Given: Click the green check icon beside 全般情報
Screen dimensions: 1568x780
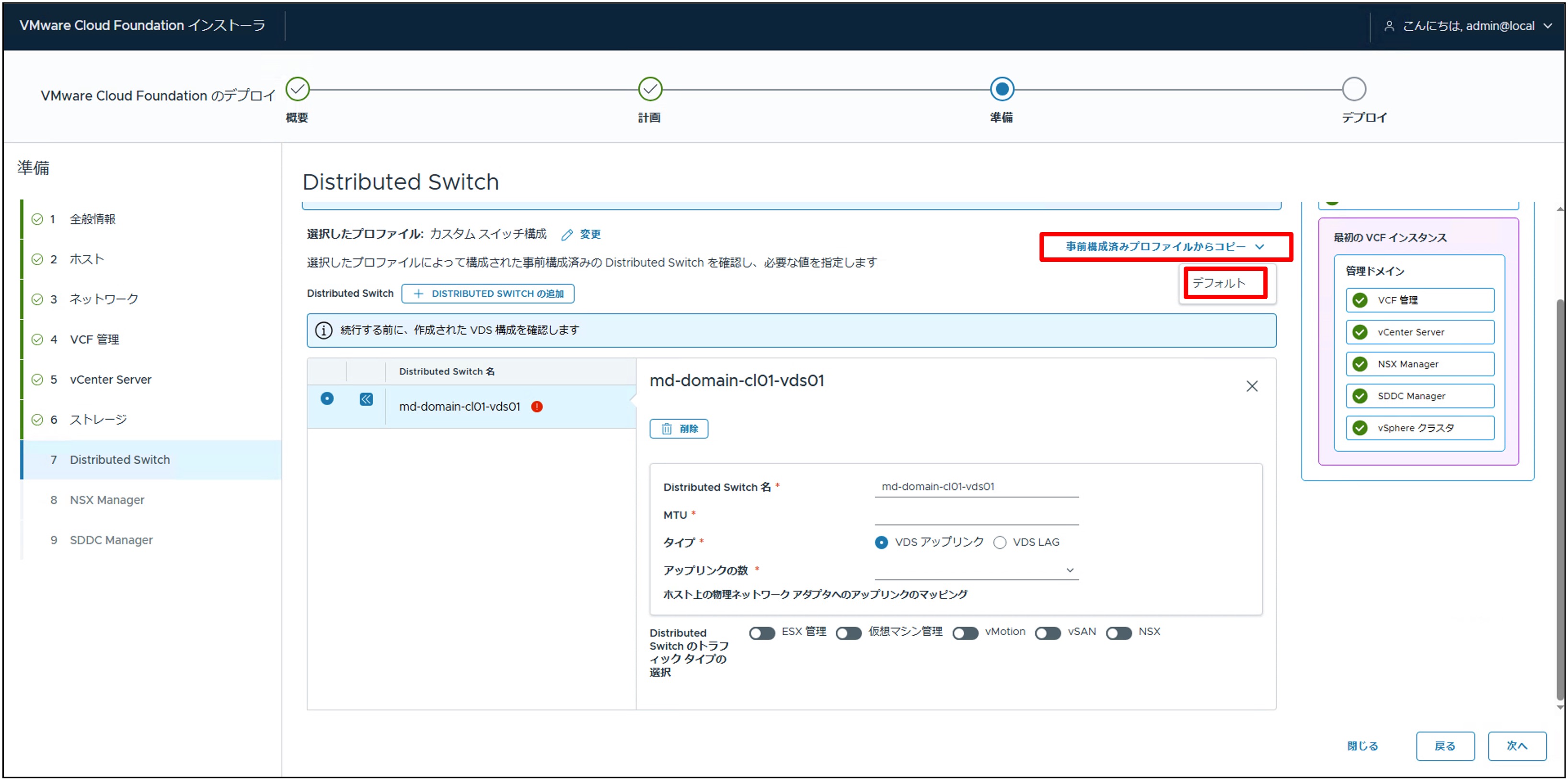Looking at the screenshot, I should tap(38, 219).
